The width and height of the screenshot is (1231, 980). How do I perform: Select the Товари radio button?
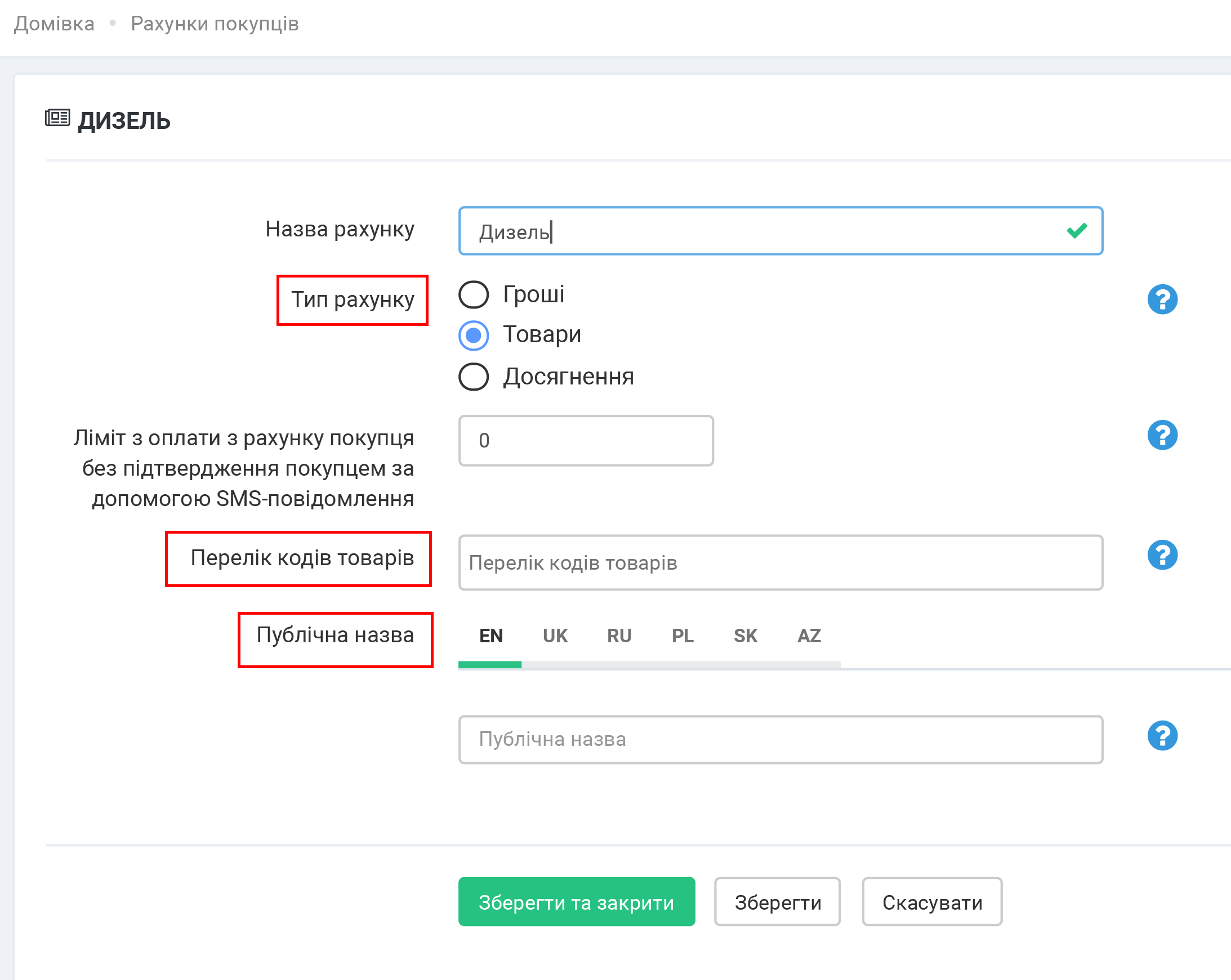[x=474, y=335]
